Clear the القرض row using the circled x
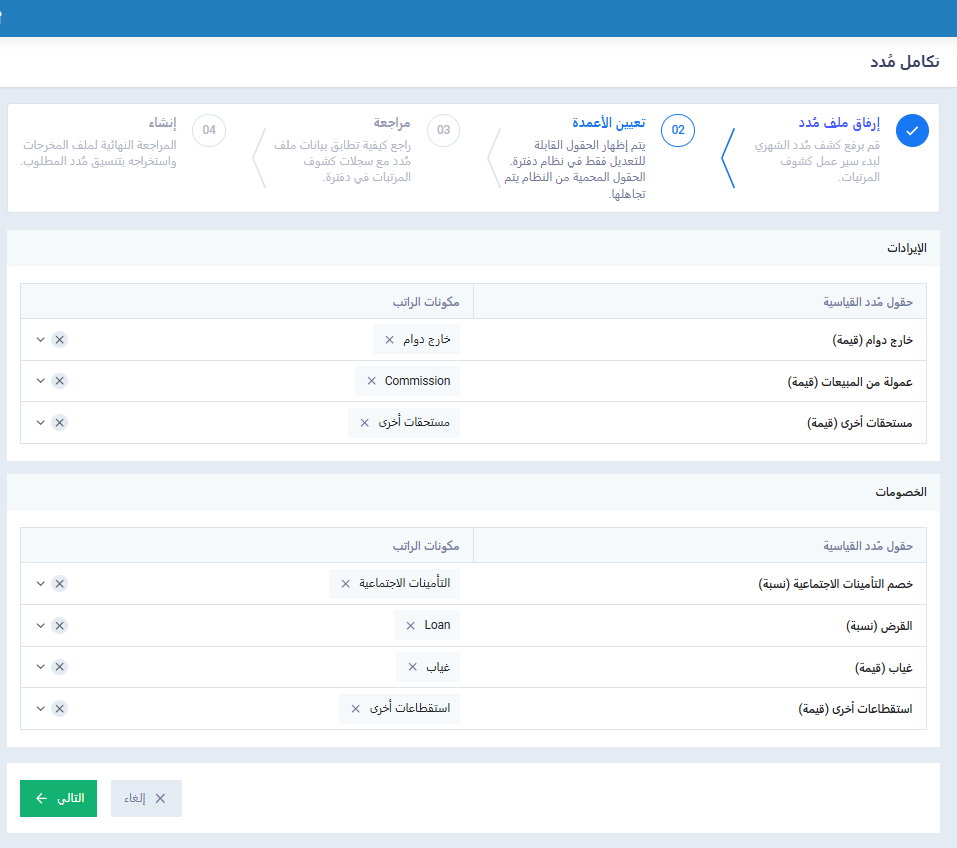Viewport: 957px width, 848px height. click(x=59, y=626)
